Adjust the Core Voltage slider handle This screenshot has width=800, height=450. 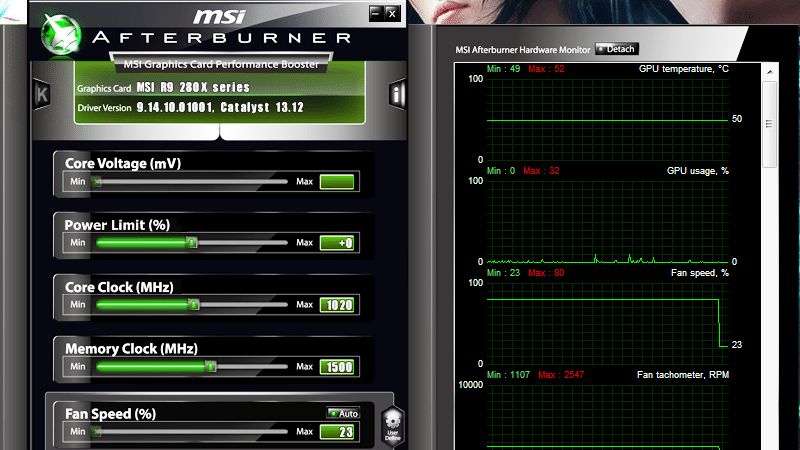coord(97,182)
